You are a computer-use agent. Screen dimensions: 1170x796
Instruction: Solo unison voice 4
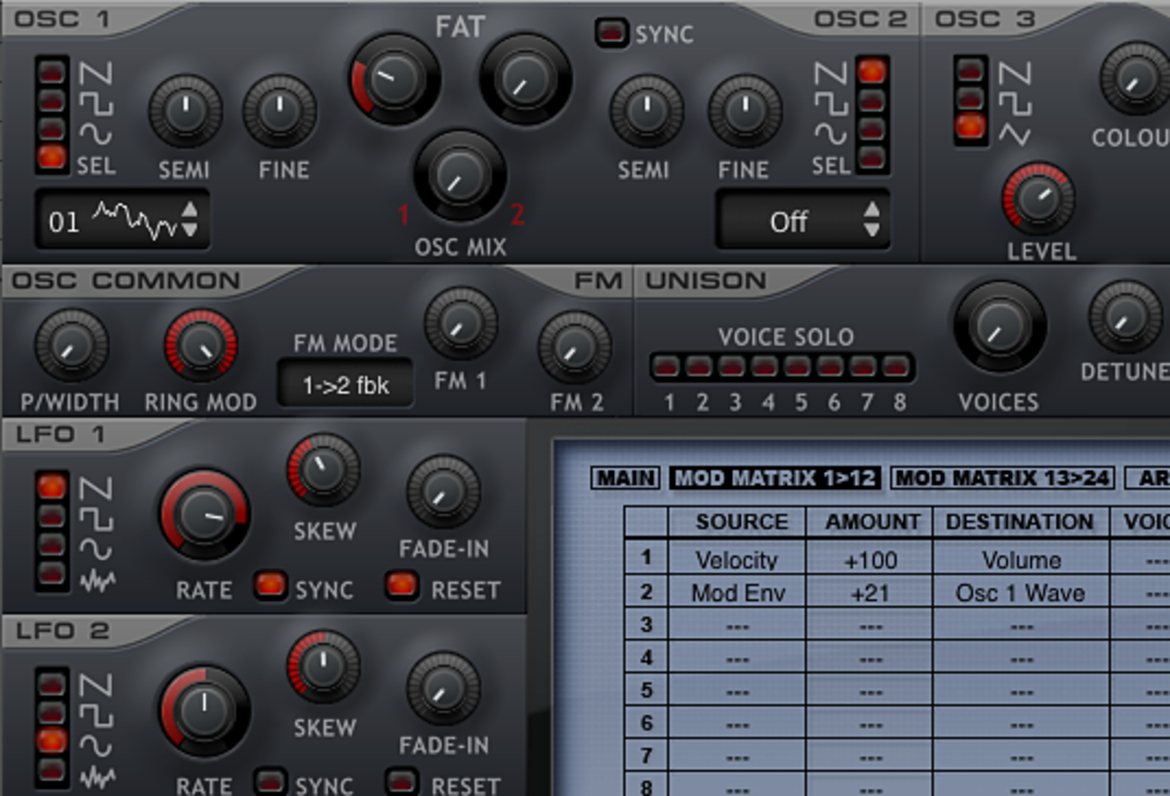pyautogui.click(x=765, y=366)
